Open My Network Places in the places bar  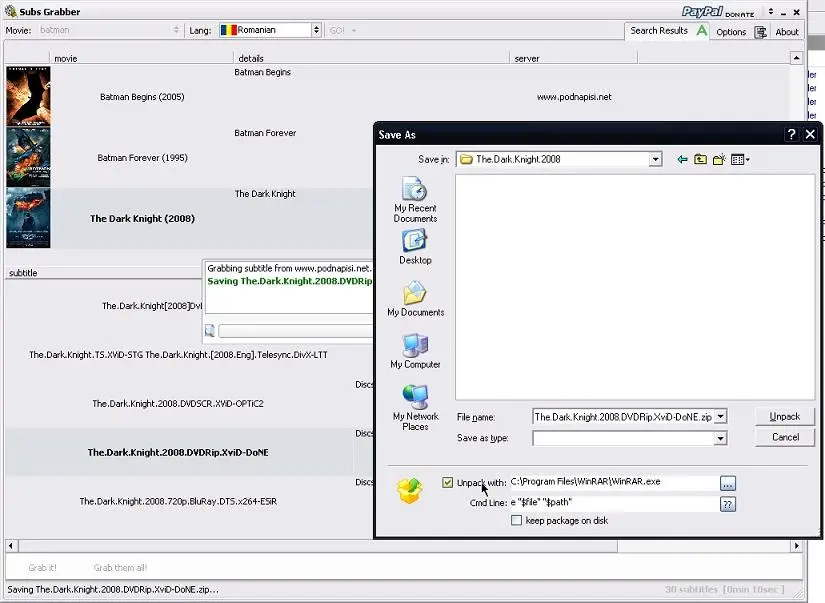(x=415, y=408)
